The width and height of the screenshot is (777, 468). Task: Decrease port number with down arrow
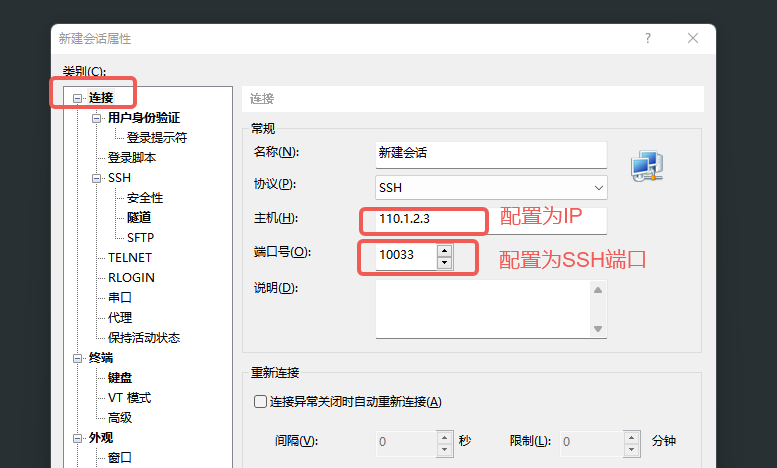tap(444, 263)
